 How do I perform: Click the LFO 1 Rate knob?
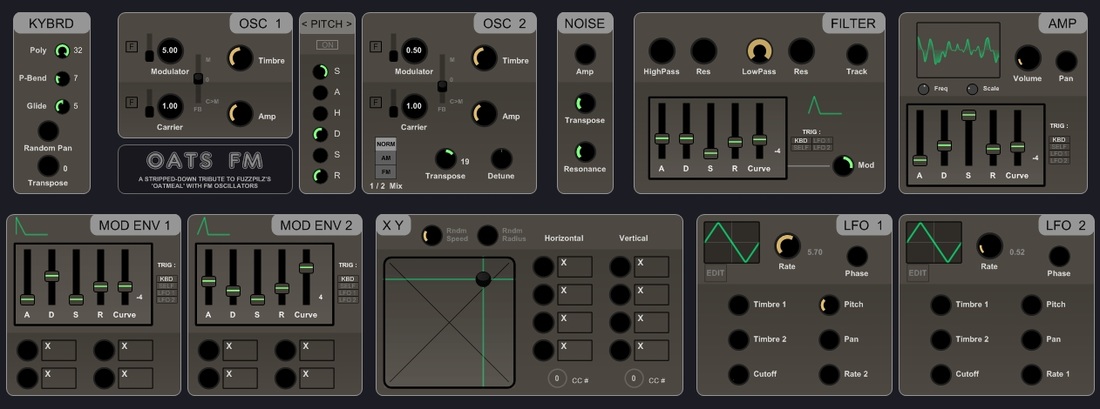point(787,246)
